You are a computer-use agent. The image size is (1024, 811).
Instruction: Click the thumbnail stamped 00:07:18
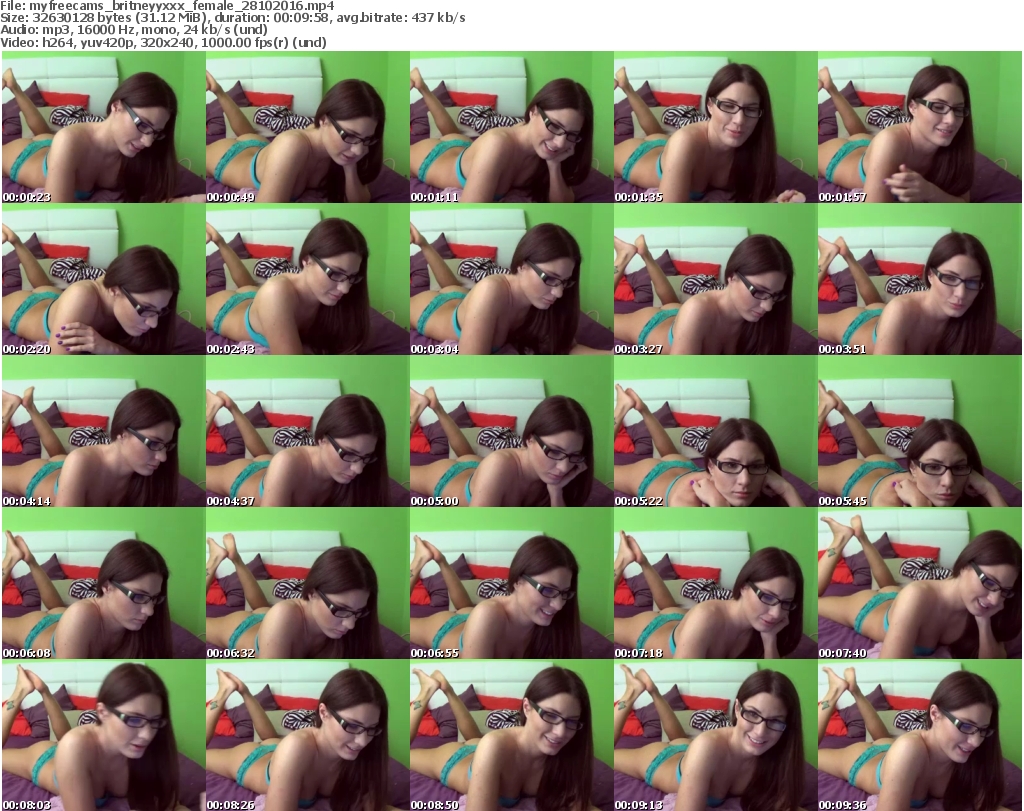[716, 583]
